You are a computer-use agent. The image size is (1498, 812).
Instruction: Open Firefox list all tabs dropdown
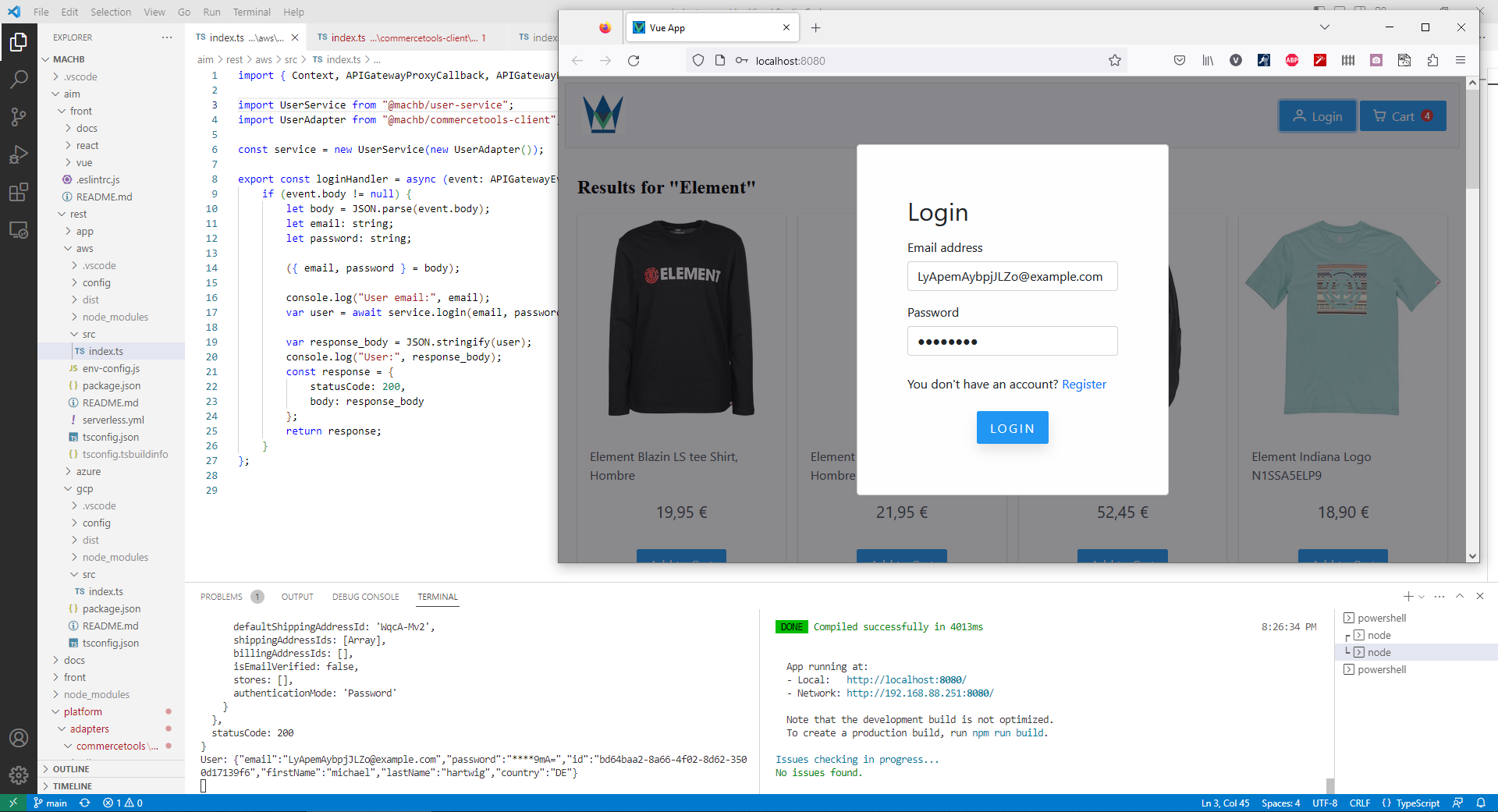pos(1325,28)
